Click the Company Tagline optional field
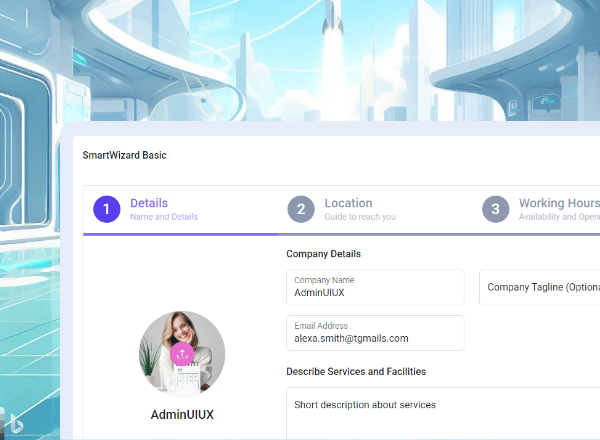600x440 pixels. [x=541, y=287]
